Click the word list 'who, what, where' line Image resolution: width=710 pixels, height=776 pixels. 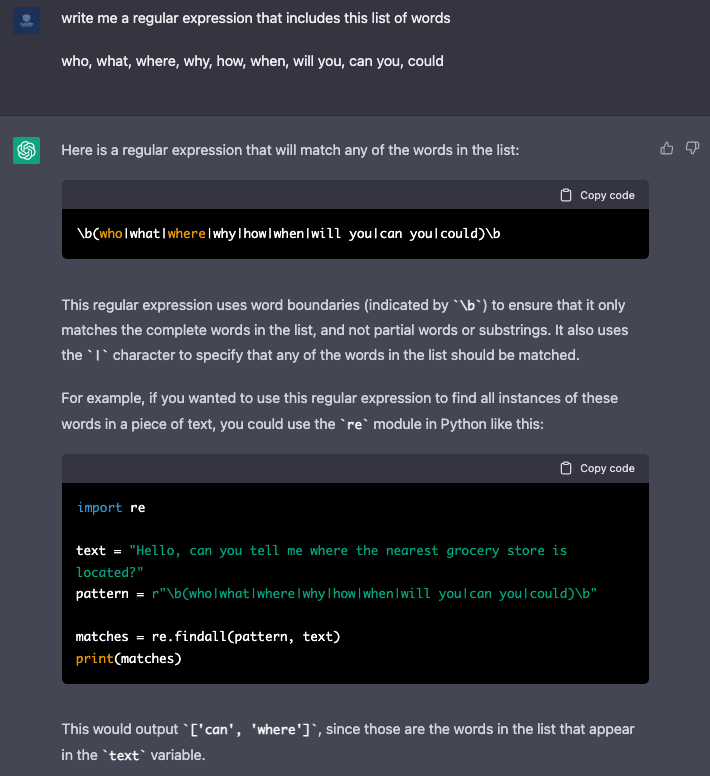[x=252, y=61]
